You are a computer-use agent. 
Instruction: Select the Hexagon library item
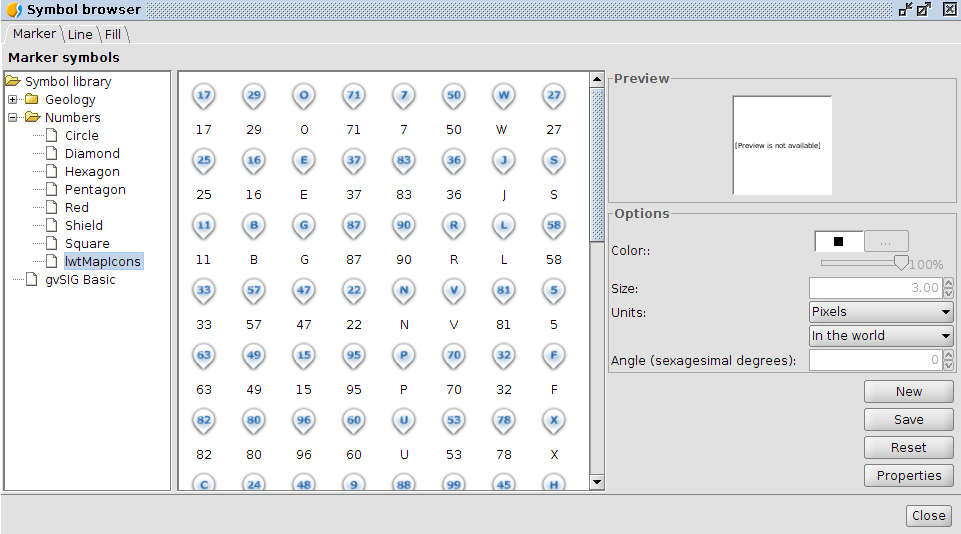click(x=92, y=171)
